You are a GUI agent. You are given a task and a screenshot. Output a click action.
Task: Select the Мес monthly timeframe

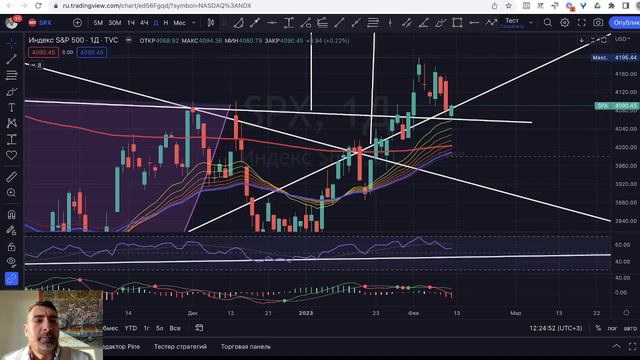coord(180,23)
